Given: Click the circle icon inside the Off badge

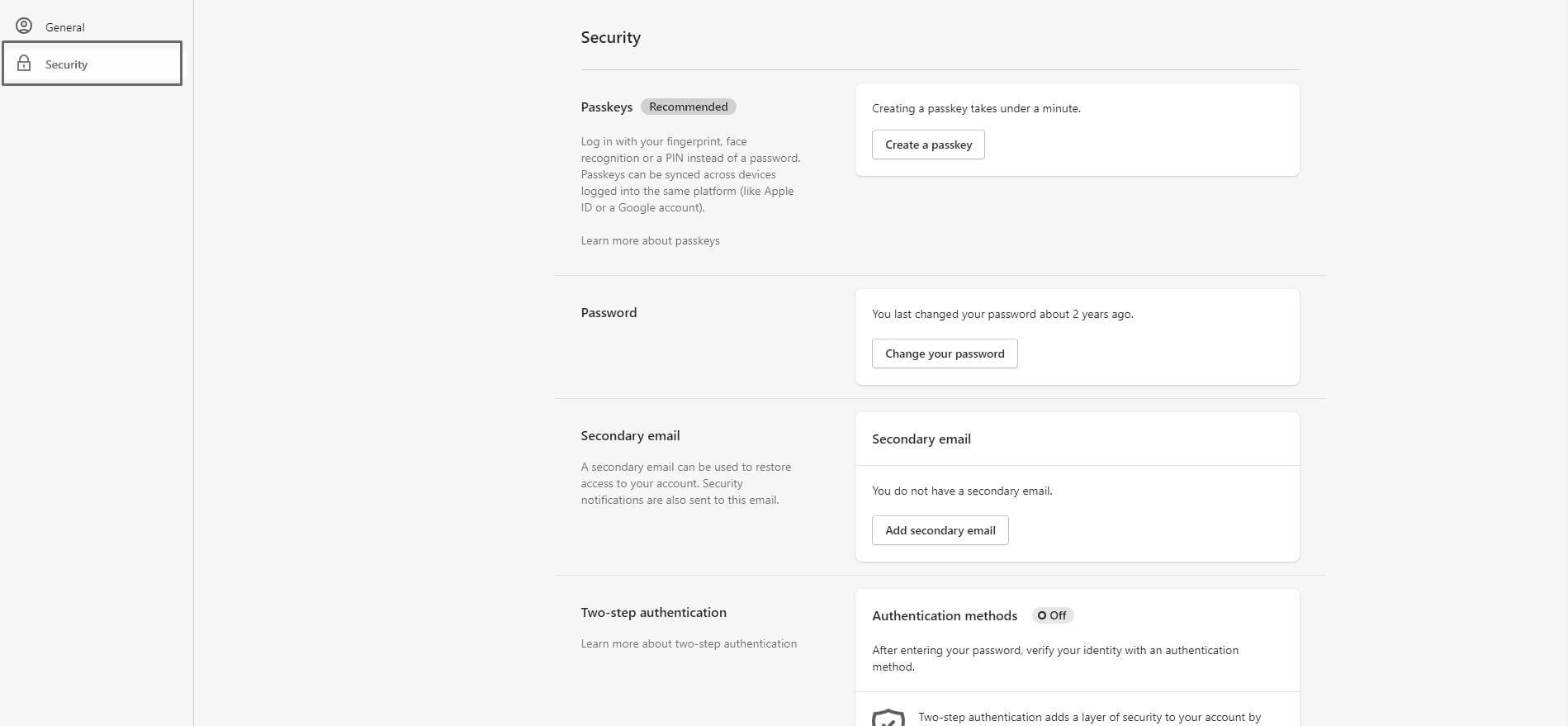Looking at the screenshot, I should pyautogui.click(x=1042, y=615).
